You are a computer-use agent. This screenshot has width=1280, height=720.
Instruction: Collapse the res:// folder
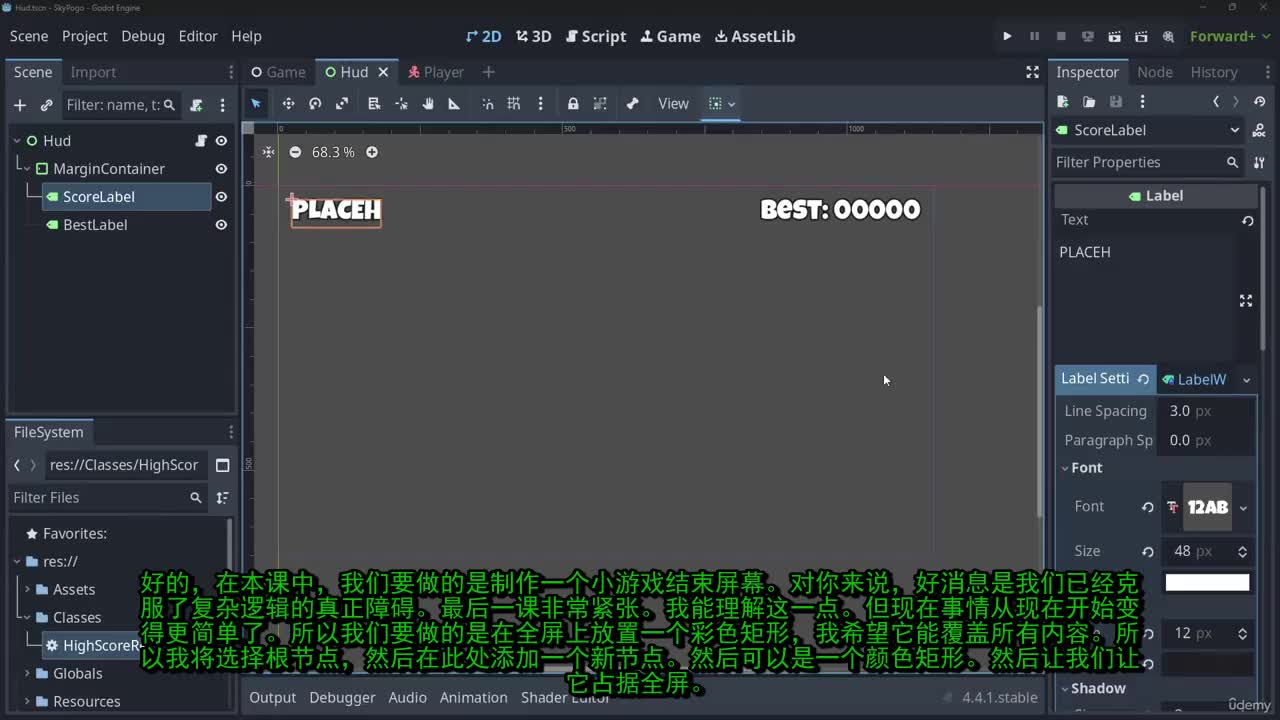[x=17, y=562]
